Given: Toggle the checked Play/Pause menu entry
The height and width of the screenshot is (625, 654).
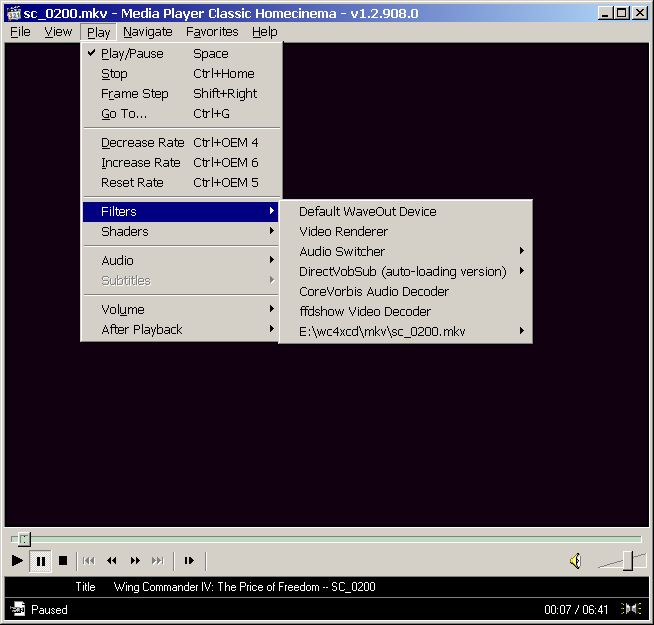Looking at the screenshot, I should (132, 54).
